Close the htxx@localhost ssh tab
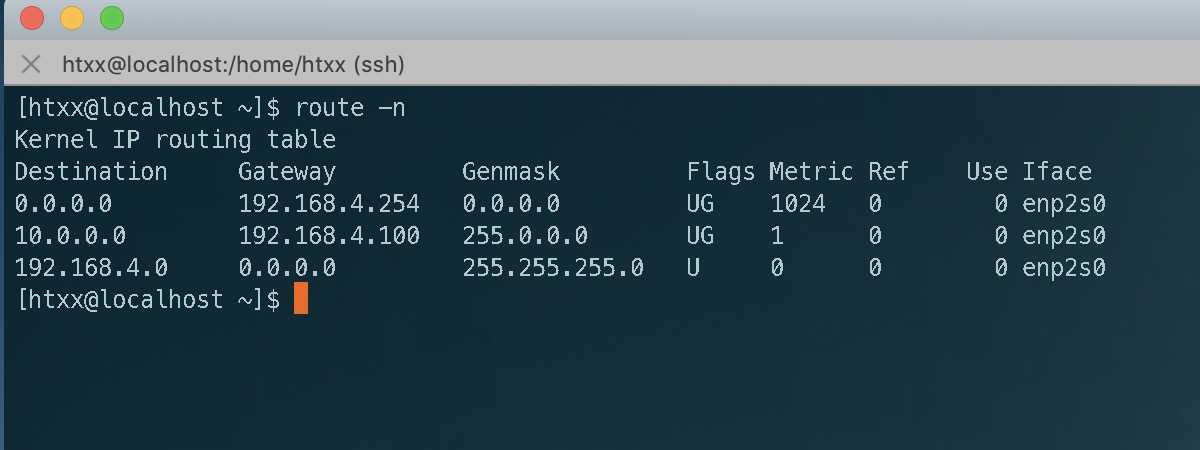The image size is (1200, 450). pos(31,65)
